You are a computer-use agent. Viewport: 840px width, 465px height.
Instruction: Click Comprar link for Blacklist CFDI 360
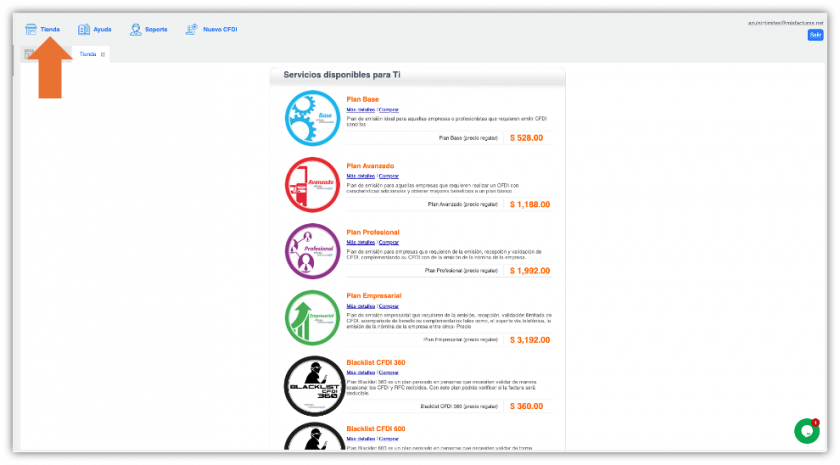(x=389, y=373)
